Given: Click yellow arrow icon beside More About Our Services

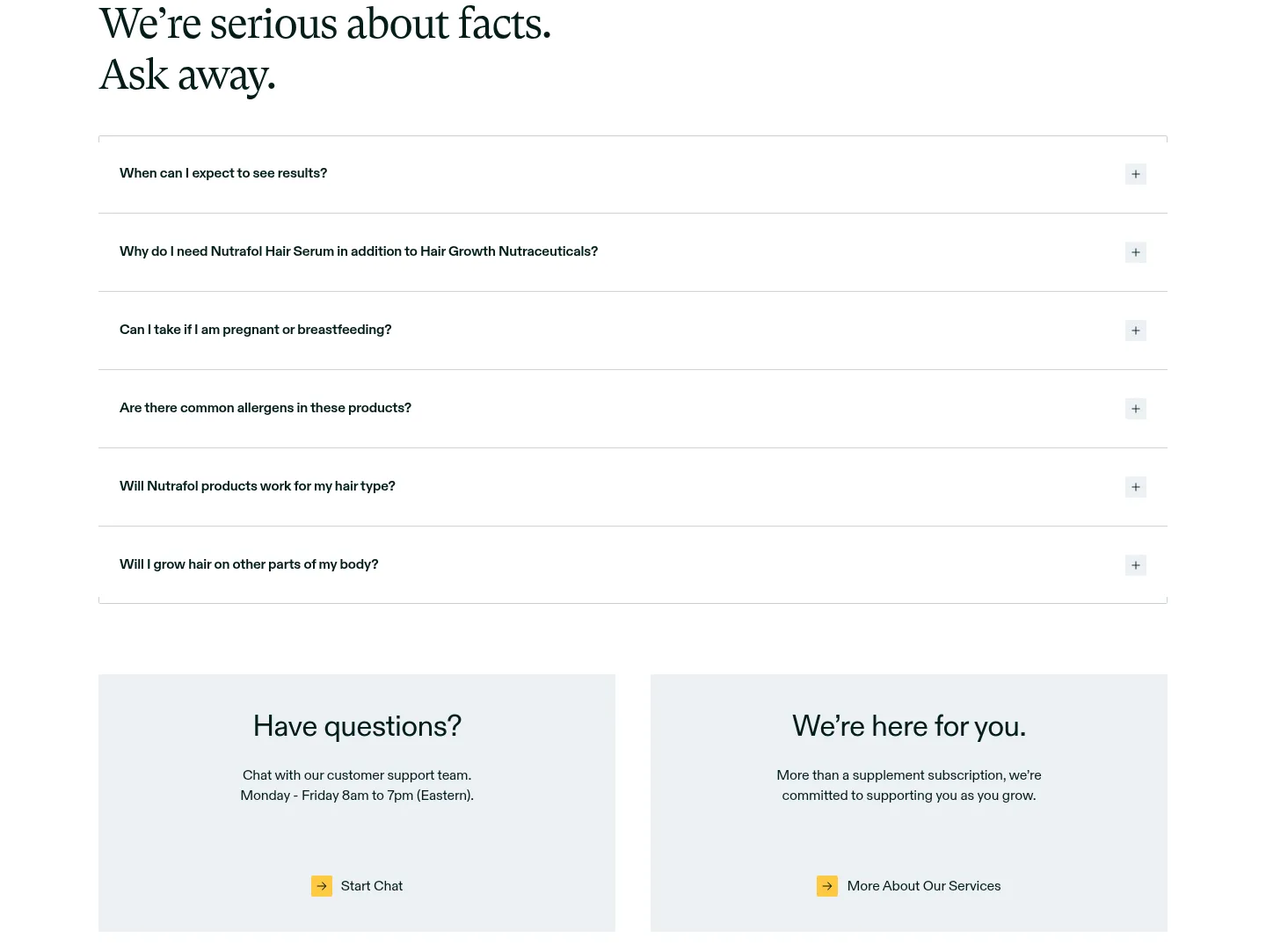Looking at the screenshot, I should [x=827, y=886].
